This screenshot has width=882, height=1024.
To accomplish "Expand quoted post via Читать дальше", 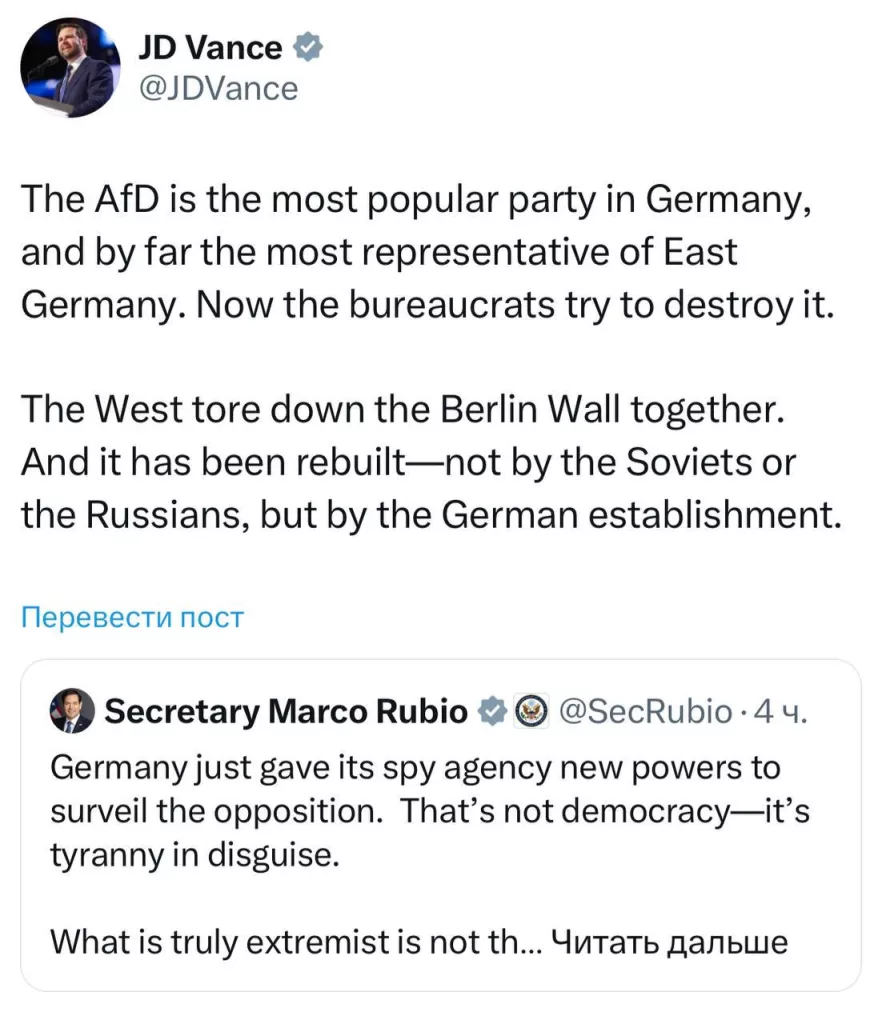I will tap(670, 942).
